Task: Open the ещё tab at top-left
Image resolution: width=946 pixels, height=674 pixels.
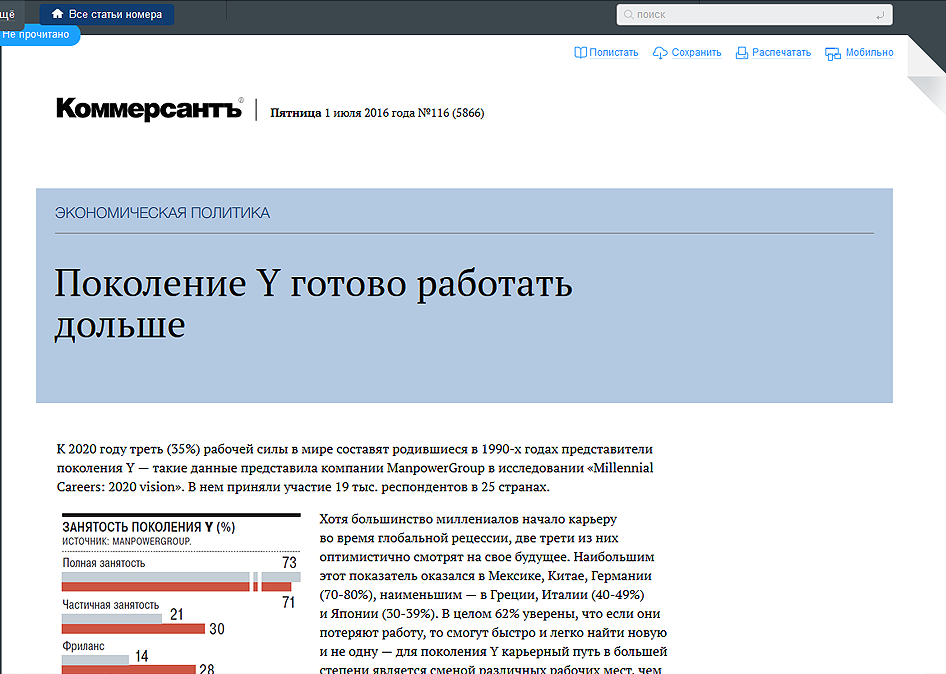Action: click(x=8, y=13)
